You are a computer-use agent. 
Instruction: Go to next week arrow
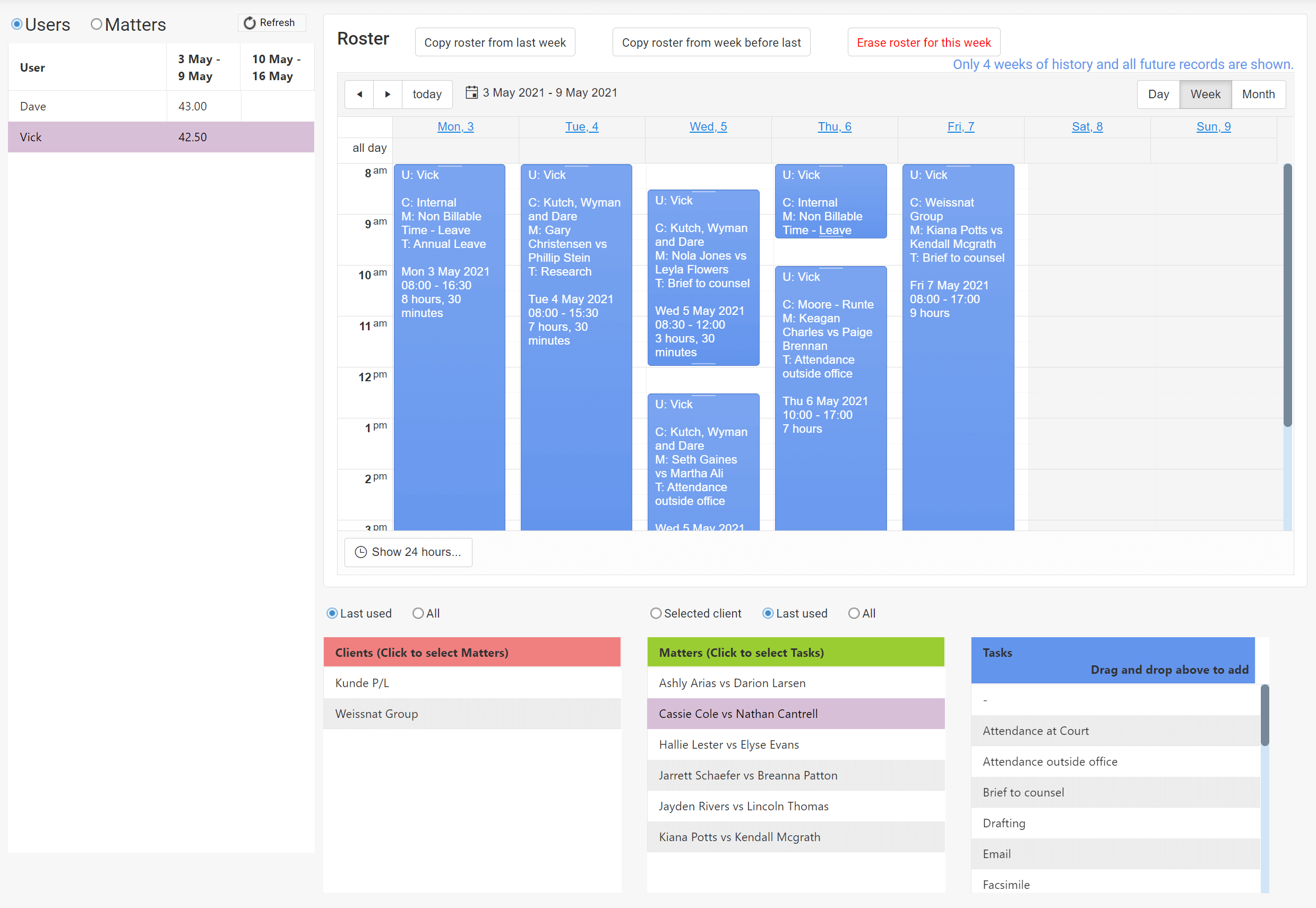(x=388, y=95)
